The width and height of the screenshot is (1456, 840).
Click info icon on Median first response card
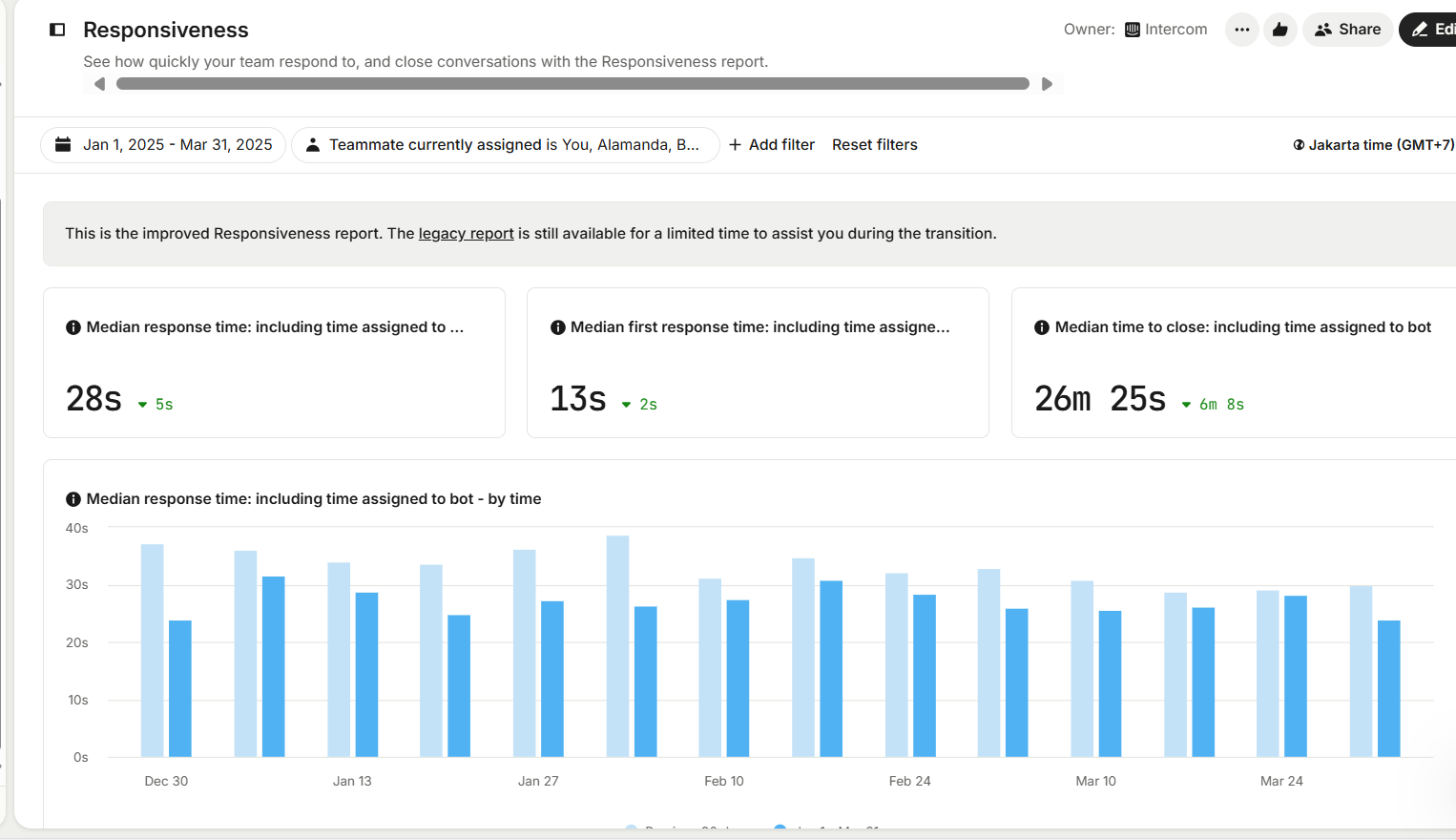(558, 327)
